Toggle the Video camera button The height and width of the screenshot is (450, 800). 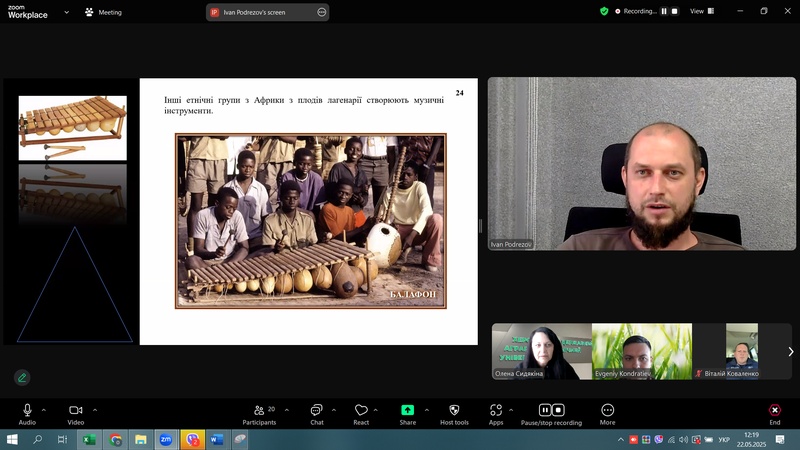click(x=76, y=410)
